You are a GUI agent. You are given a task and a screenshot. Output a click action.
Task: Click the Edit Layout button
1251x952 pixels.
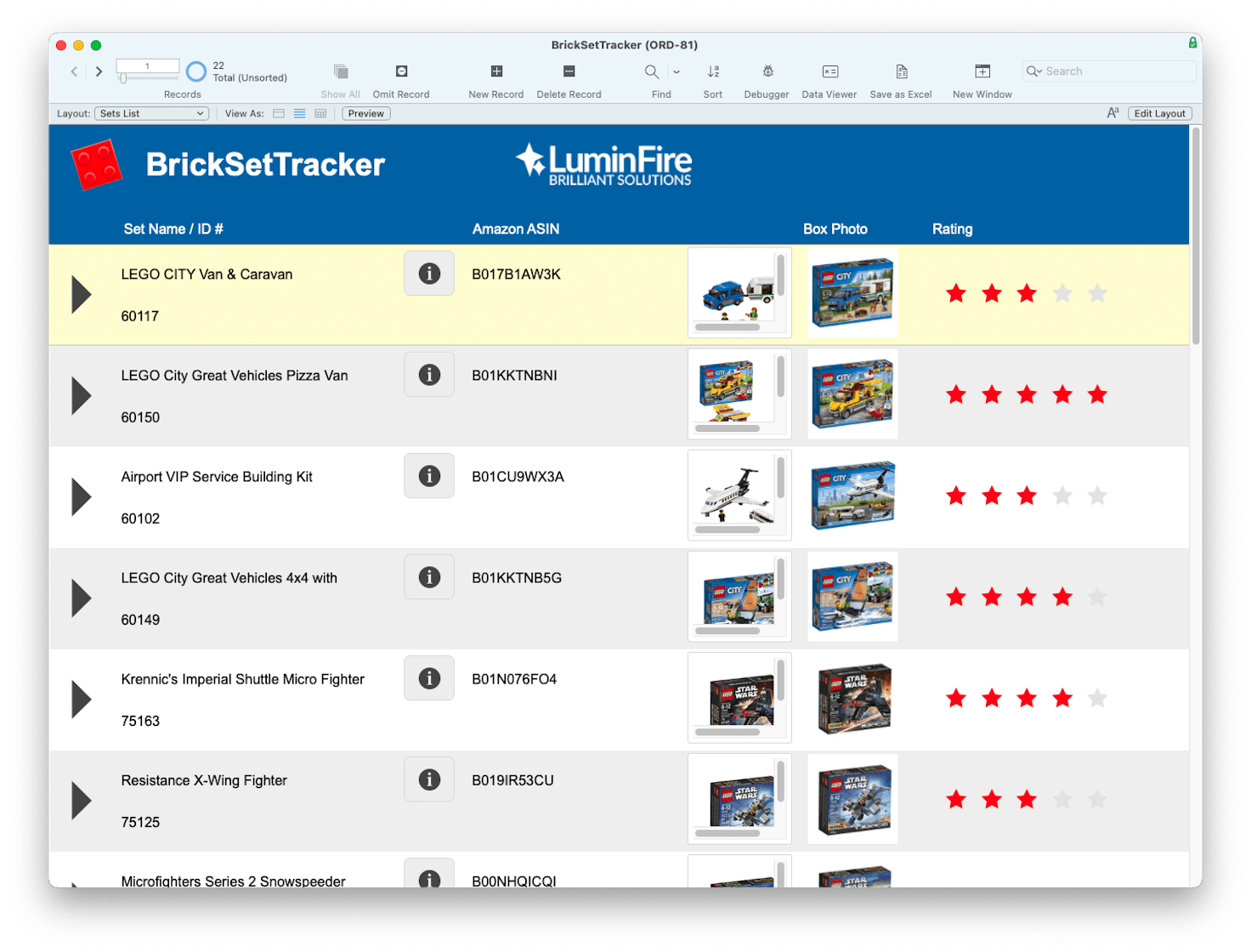tap(1159, 113)
